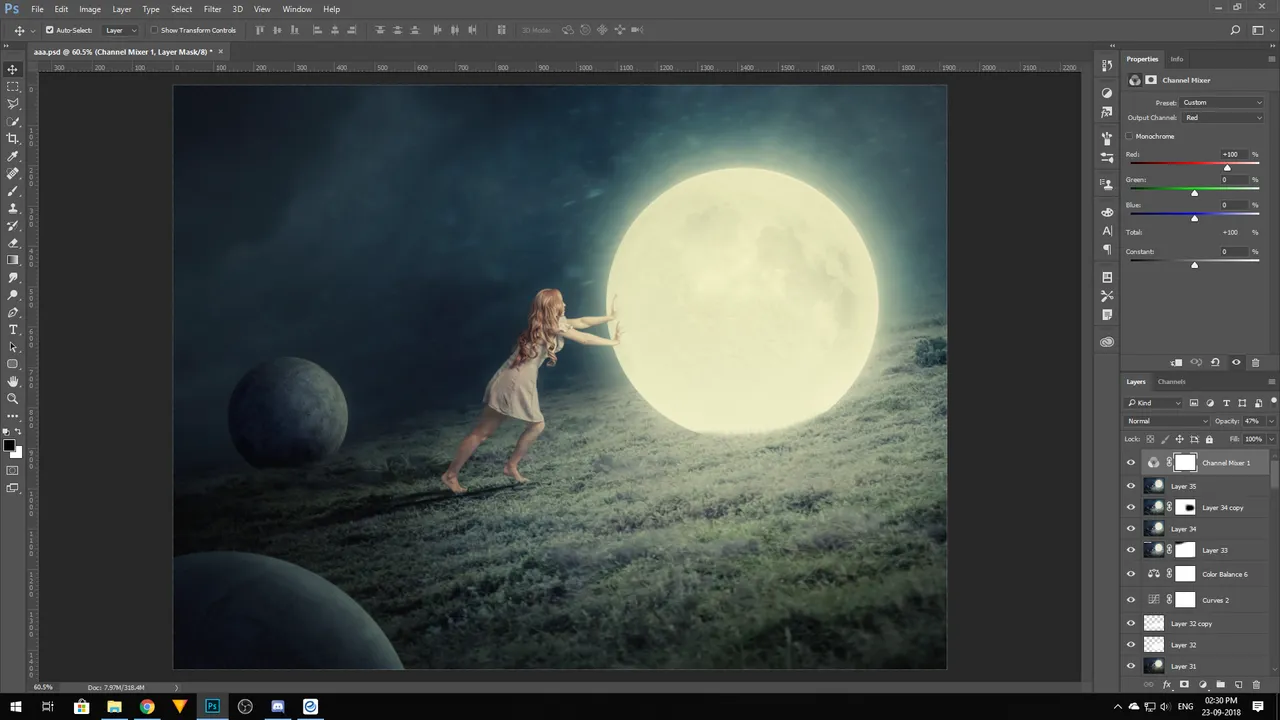Select the Move tool
Screen dimensions: 1280x720
point(13,69)
